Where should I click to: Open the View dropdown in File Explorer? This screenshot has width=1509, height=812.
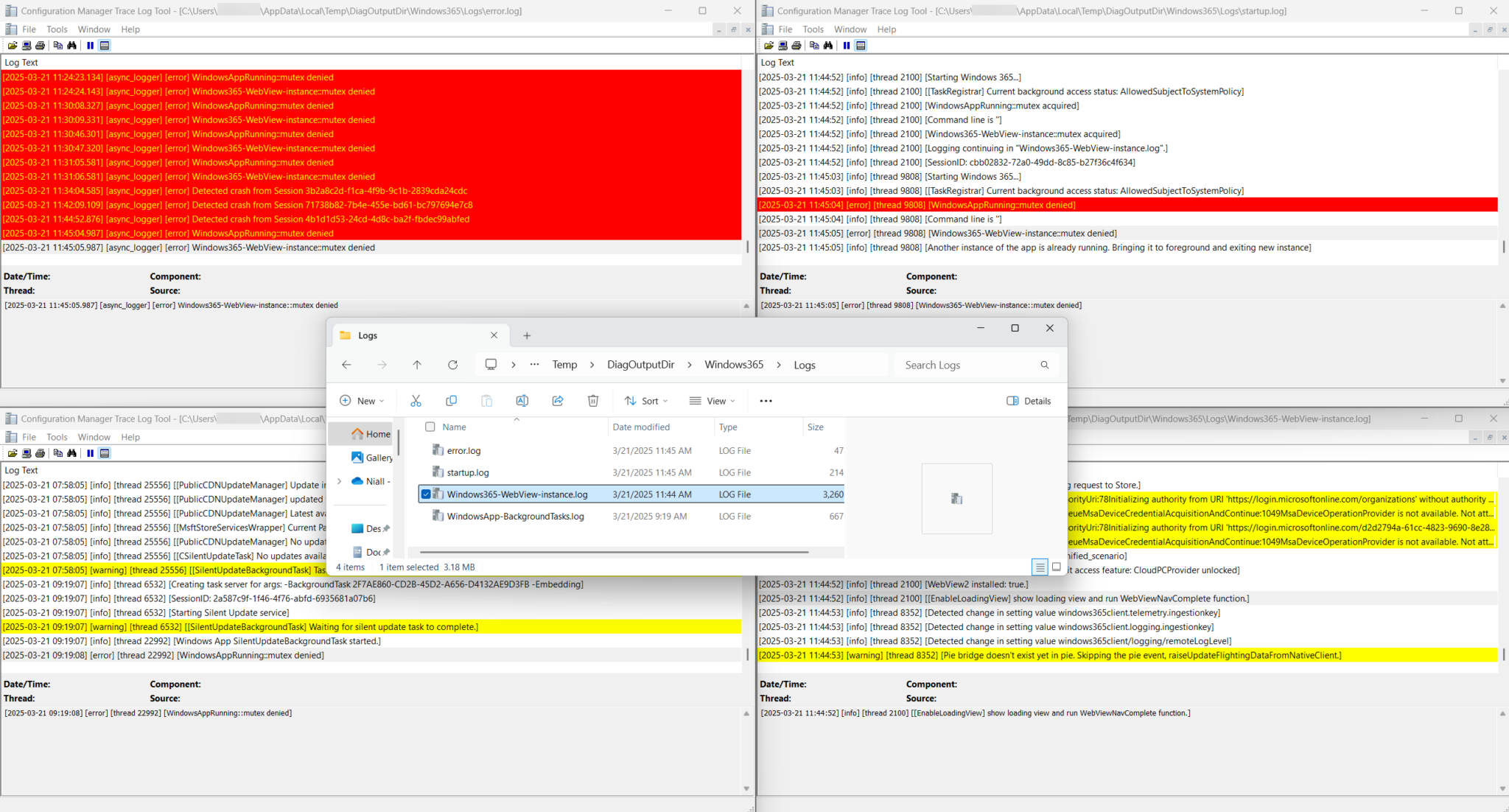pos(712,401)
